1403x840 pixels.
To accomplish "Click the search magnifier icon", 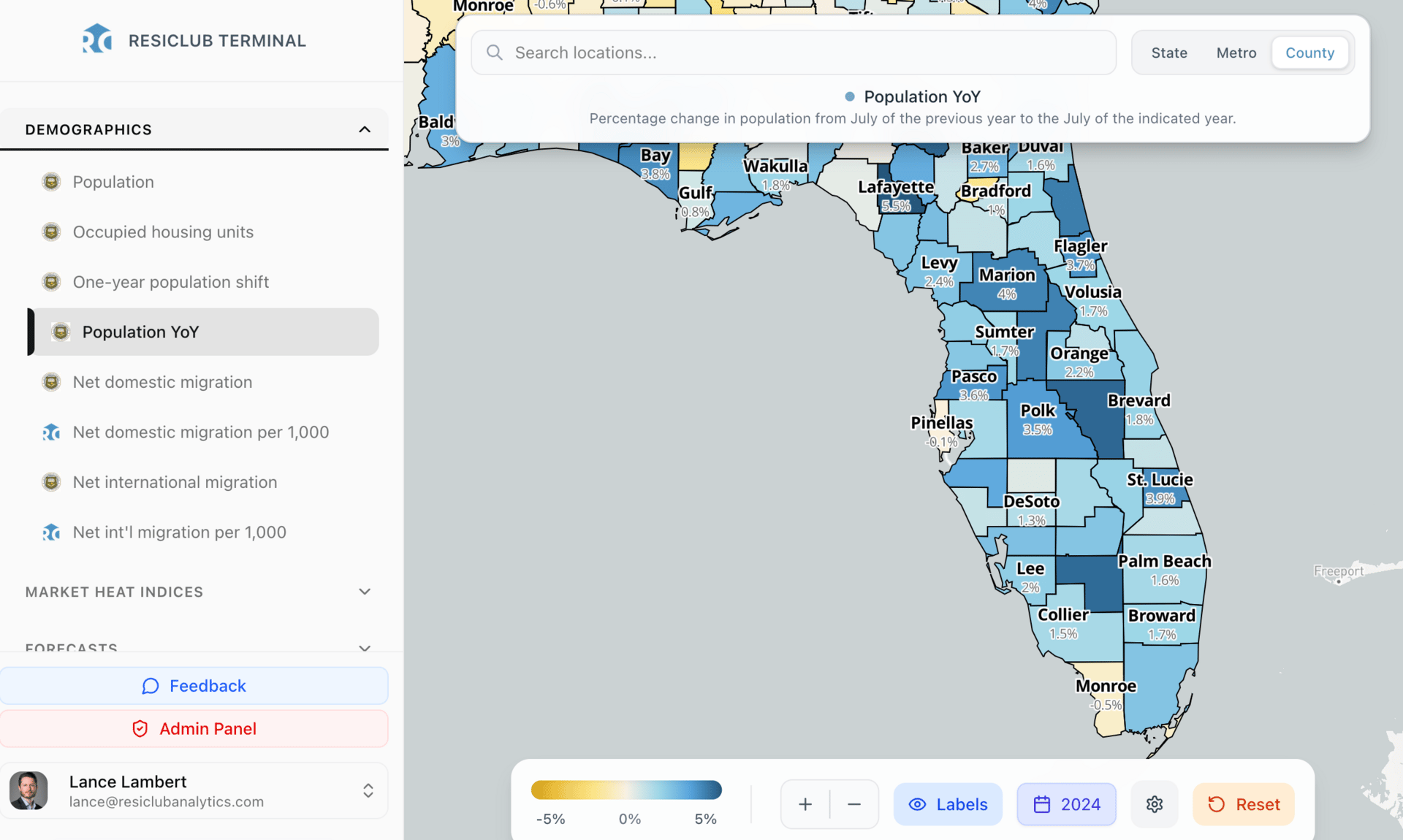I will 495,53.
